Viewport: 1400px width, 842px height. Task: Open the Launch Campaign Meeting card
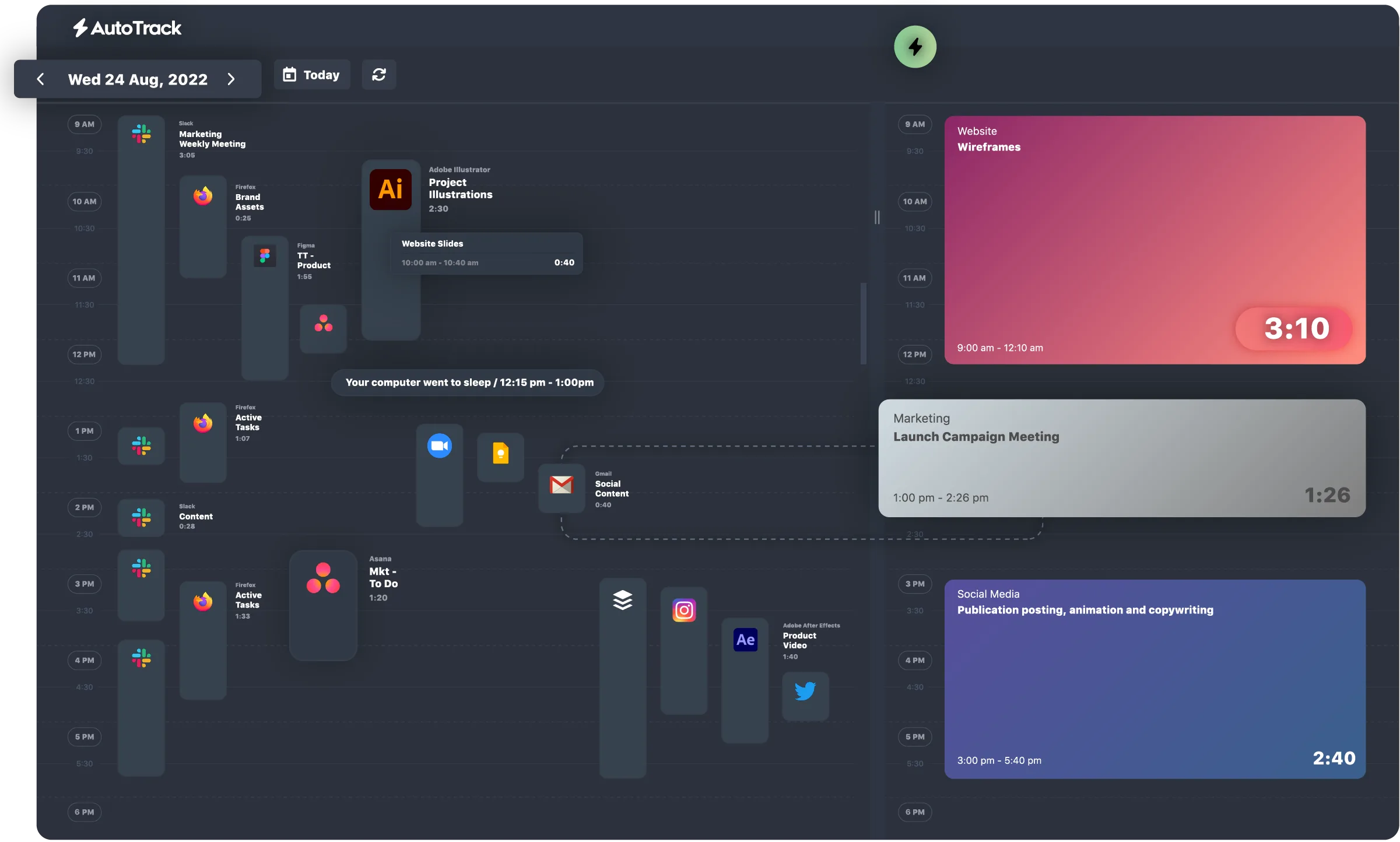pyautogui.click(x=1122, y=458)
